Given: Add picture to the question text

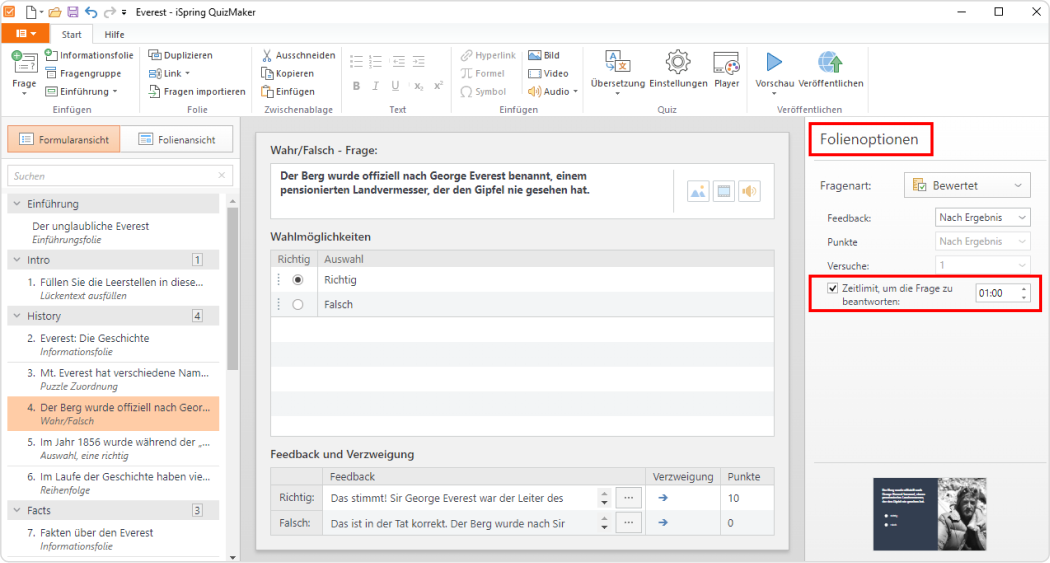Looking at the screenshot, I should 698,191.
